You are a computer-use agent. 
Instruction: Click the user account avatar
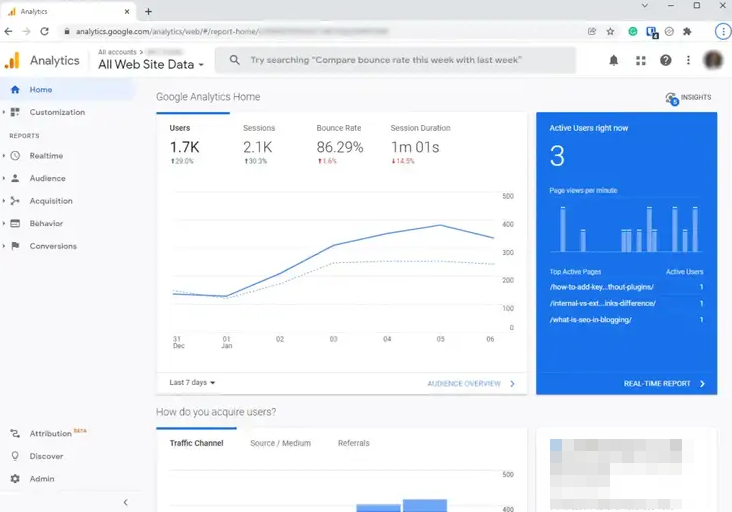712,60
